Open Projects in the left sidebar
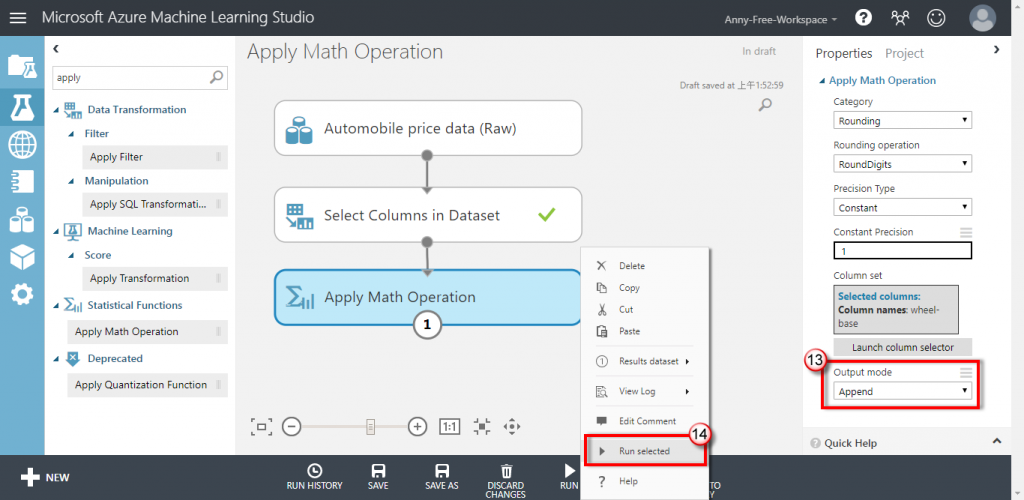 coord(22,66)
